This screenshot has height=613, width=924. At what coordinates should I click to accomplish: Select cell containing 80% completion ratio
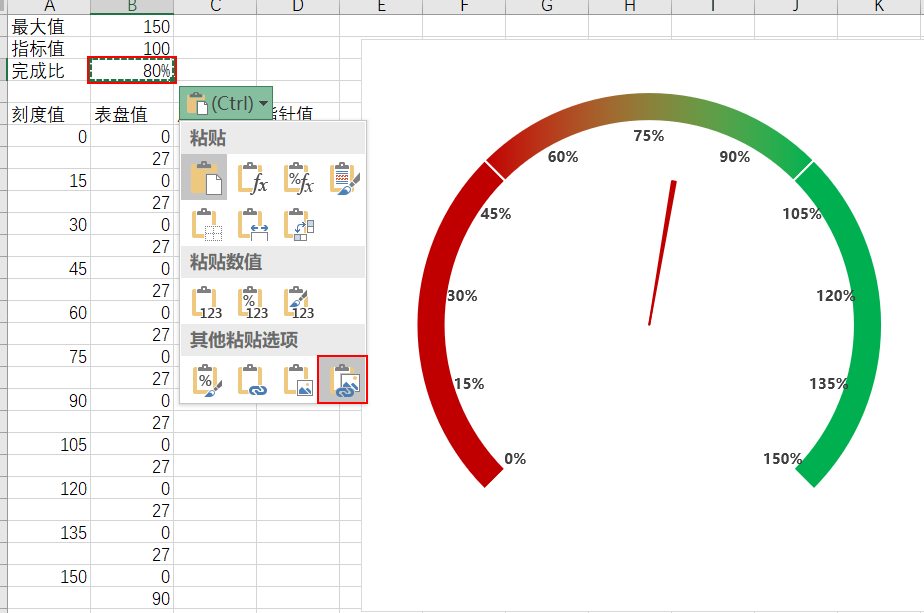pyautogui.click(x=132, y=70)
